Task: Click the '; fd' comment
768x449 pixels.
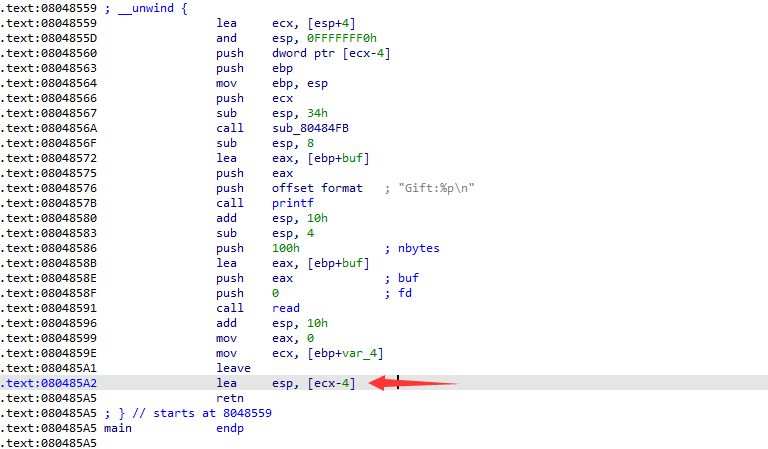Action: pyautogui.click(x=398, y=293)
